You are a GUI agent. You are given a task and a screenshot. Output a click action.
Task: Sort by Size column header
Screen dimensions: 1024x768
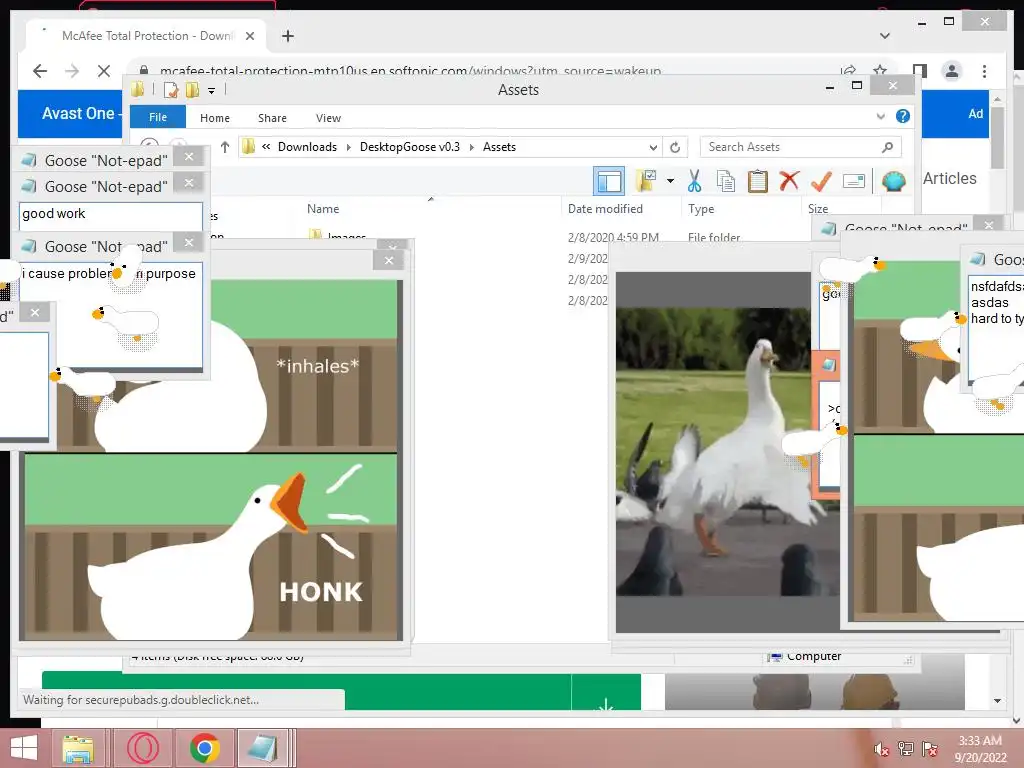(818, 209)
